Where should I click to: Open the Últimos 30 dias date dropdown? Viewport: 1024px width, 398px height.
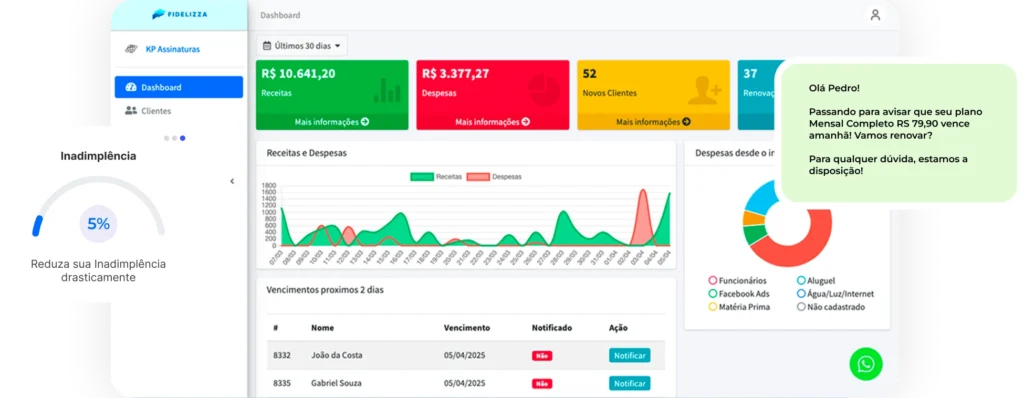(302, 46)
